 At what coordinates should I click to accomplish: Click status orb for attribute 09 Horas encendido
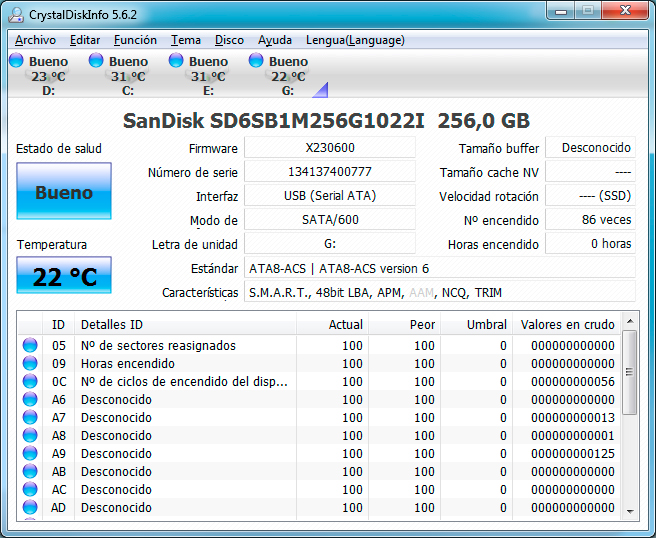[x=30, y=364]
